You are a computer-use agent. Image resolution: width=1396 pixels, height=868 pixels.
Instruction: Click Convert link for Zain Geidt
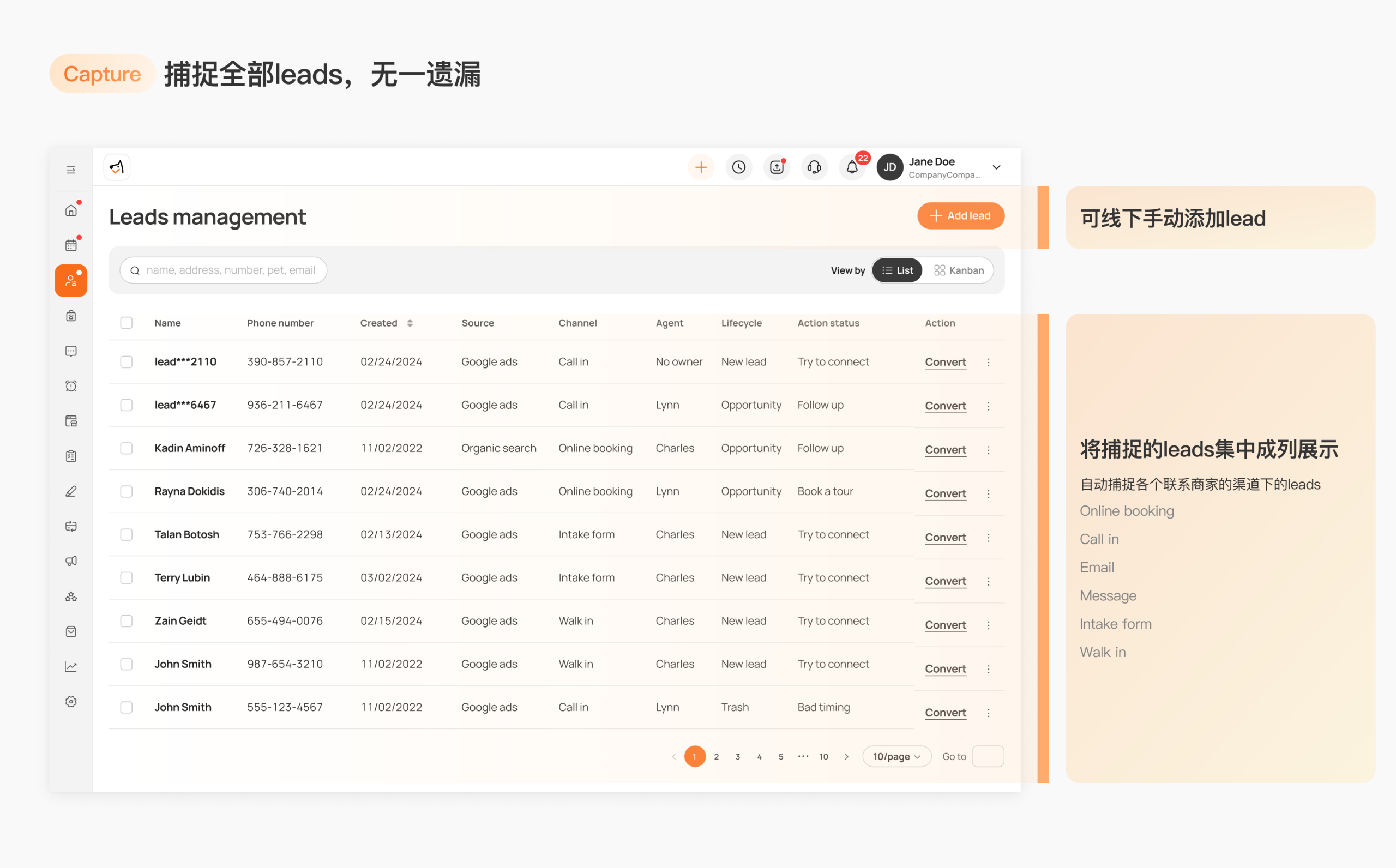(946, 625)
